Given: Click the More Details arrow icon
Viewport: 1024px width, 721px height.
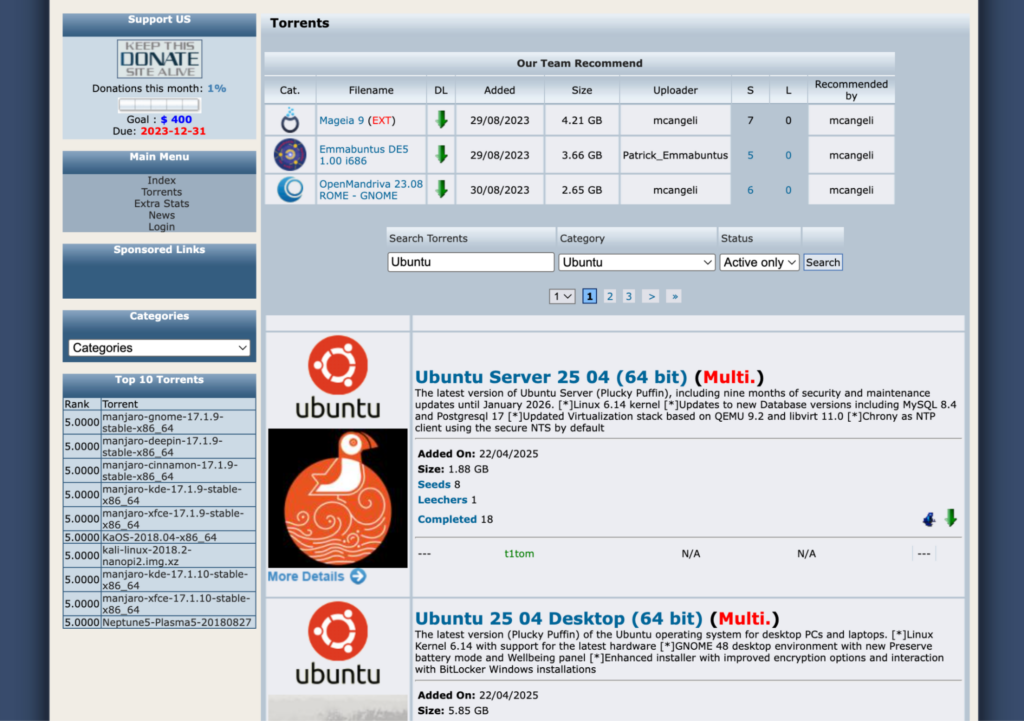Looking at the screenshot, I should click(x=358, y=577).
